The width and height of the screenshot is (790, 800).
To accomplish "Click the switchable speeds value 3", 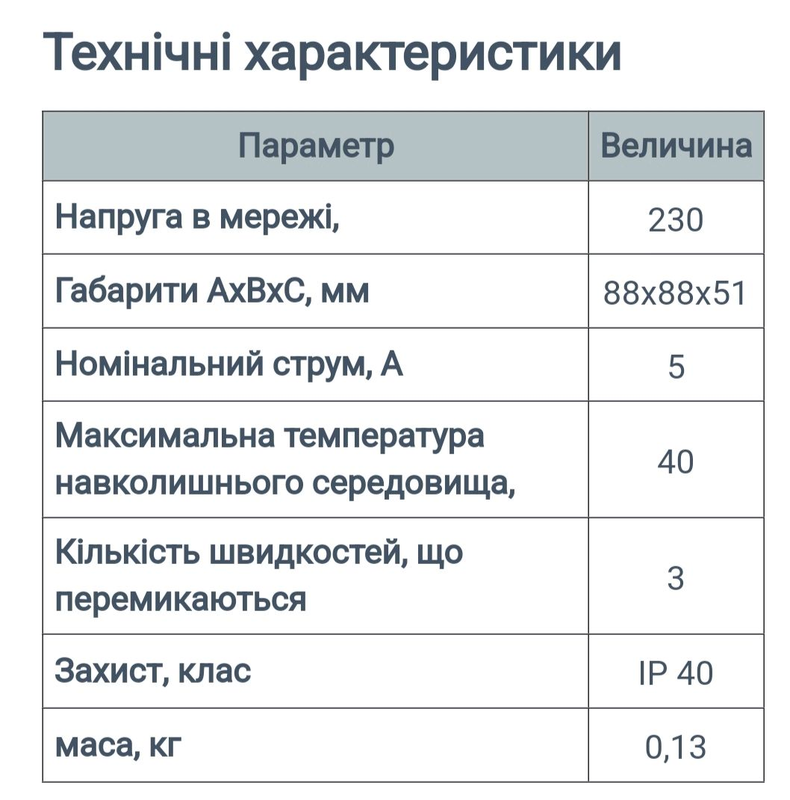I will tap(676, 579).
